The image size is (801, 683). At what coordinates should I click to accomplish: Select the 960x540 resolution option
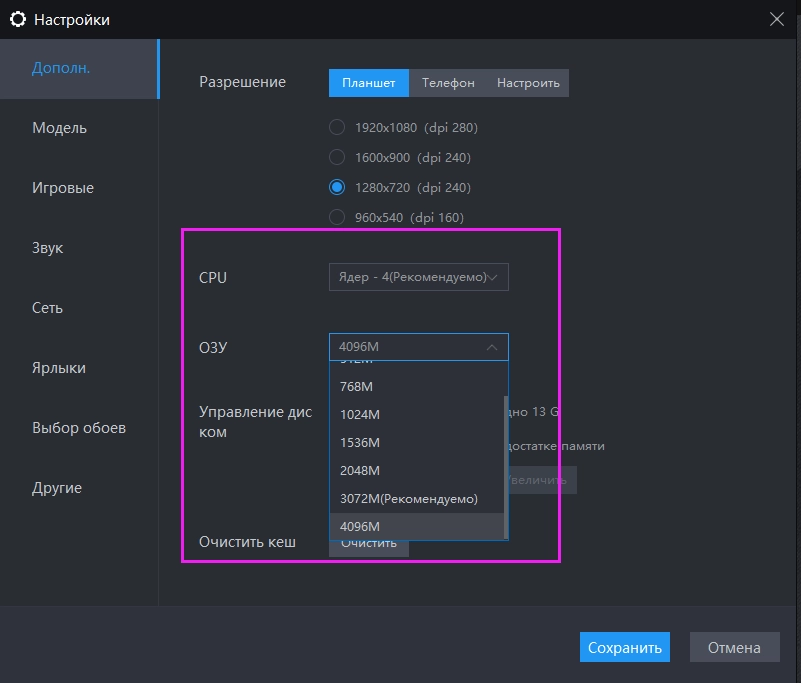click(x=336, y=217)
